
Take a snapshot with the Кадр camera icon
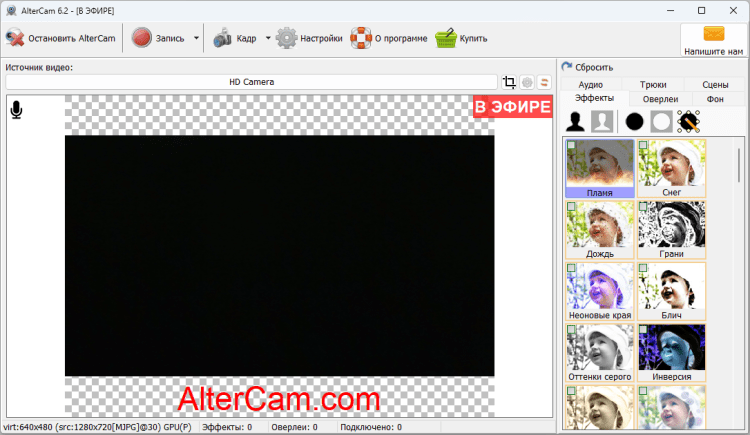tap(222, 38)
